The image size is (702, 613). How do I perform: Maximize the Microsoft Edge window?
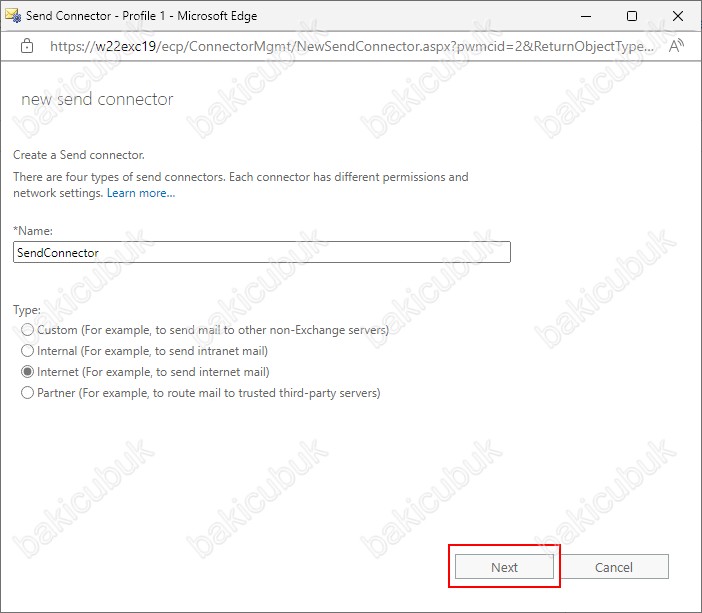click(632, 16)
